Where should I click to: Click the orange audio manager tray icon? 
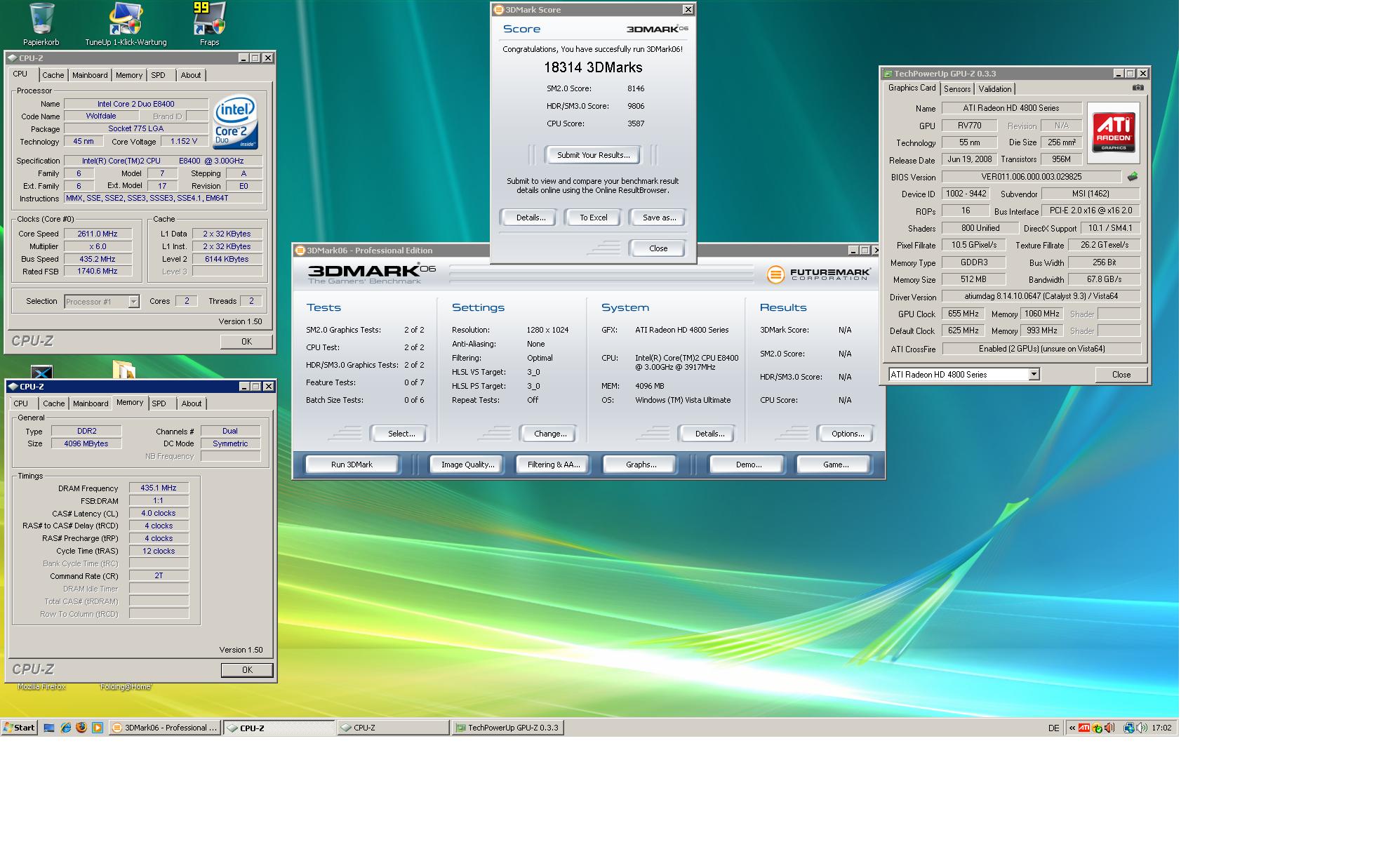(x=1109, y=728)
